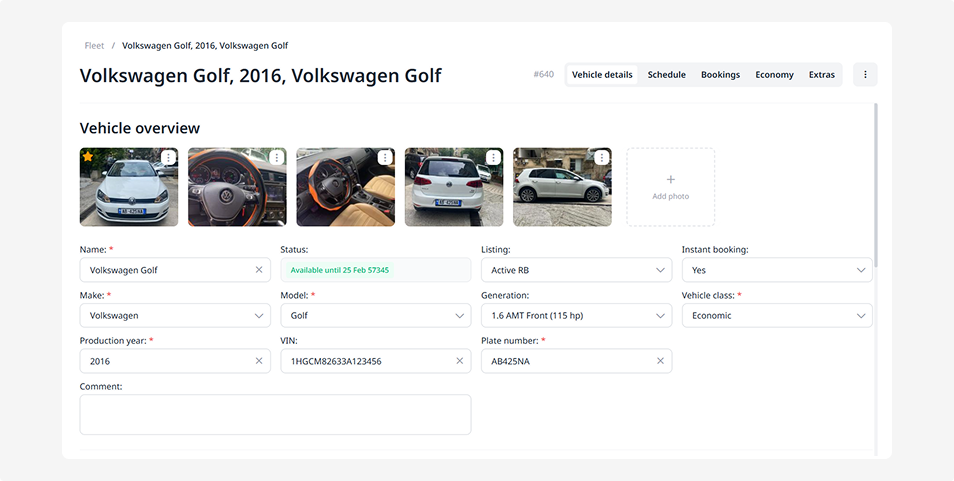Viewport: 954px width, 481px height.
Task: Open options menu on side view car photo
Action: point(601,158)
